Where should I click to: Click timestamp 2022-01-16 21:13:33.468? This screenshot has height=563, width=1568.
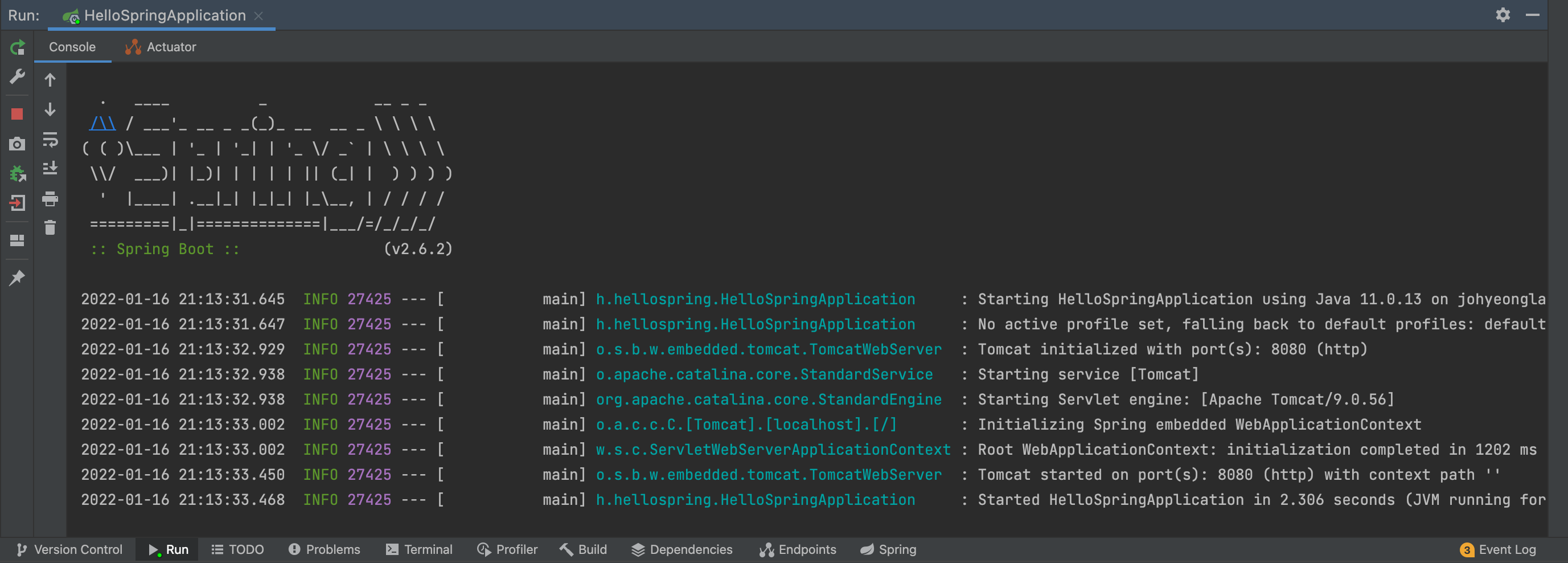click(183, 500)
